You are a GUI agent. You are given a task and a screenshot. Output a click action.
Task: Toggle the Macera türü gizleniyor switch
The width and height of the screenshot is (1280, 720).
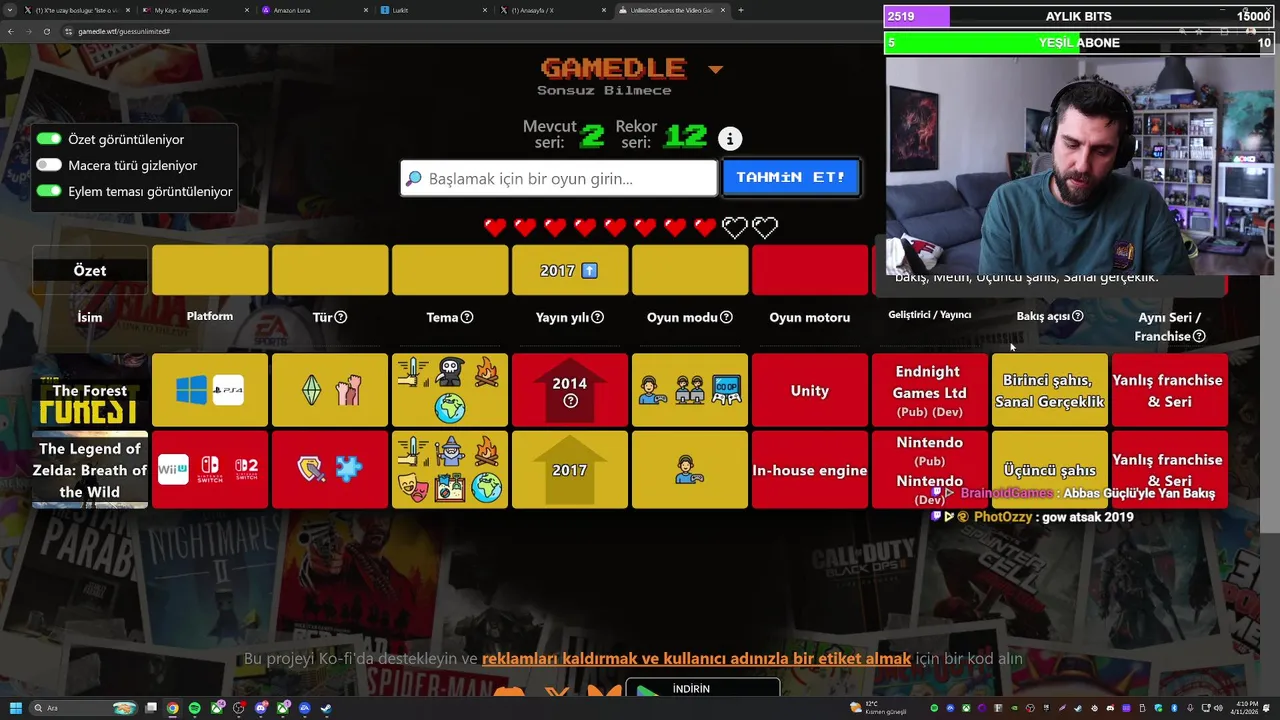pos(49,165)
